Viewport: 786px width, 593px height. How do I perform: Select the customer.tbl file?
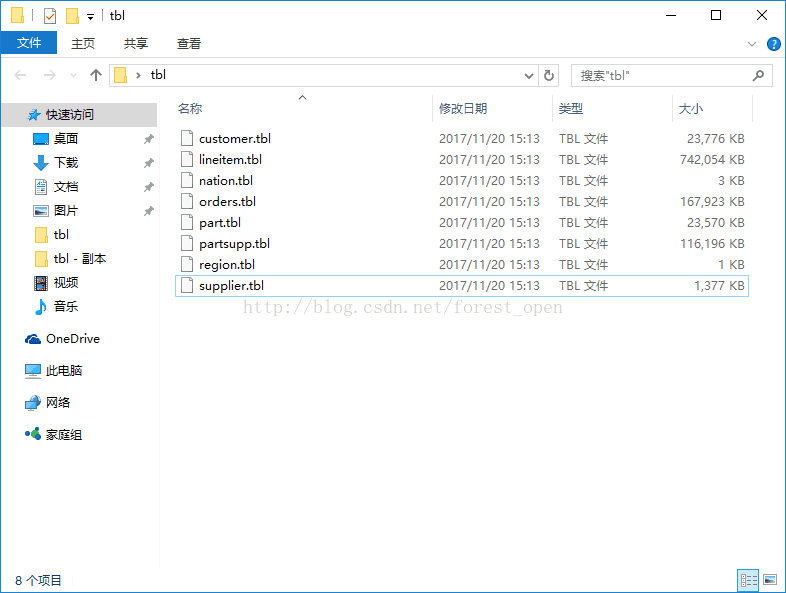coord(462,138)
